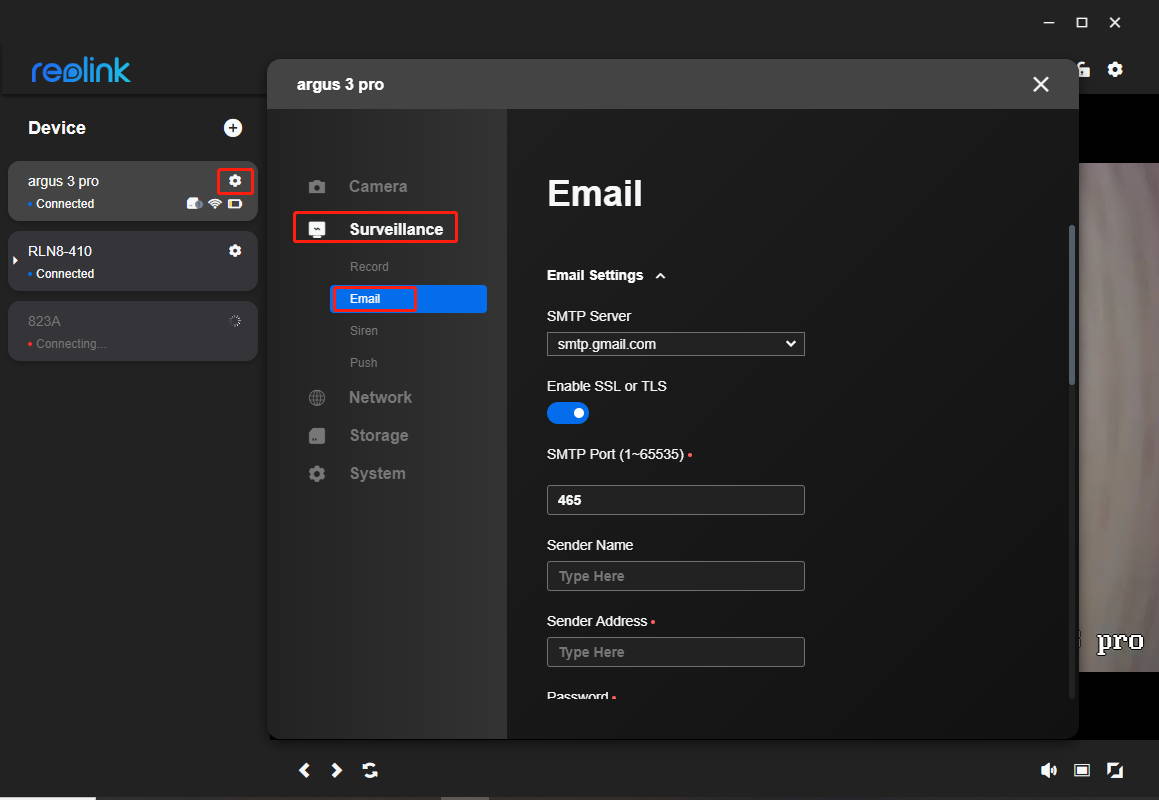
Task: Open the Push submenu item
Action: [364, 362]
